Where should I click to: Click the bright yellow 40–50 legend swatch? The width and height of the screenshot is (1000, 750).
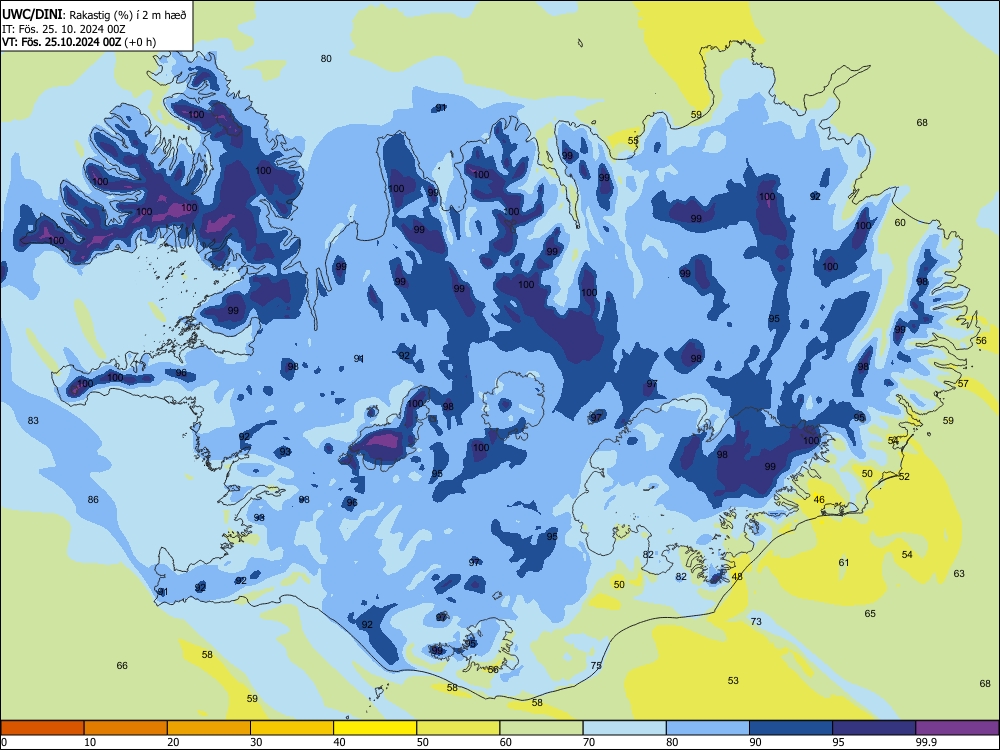point(375,728)
